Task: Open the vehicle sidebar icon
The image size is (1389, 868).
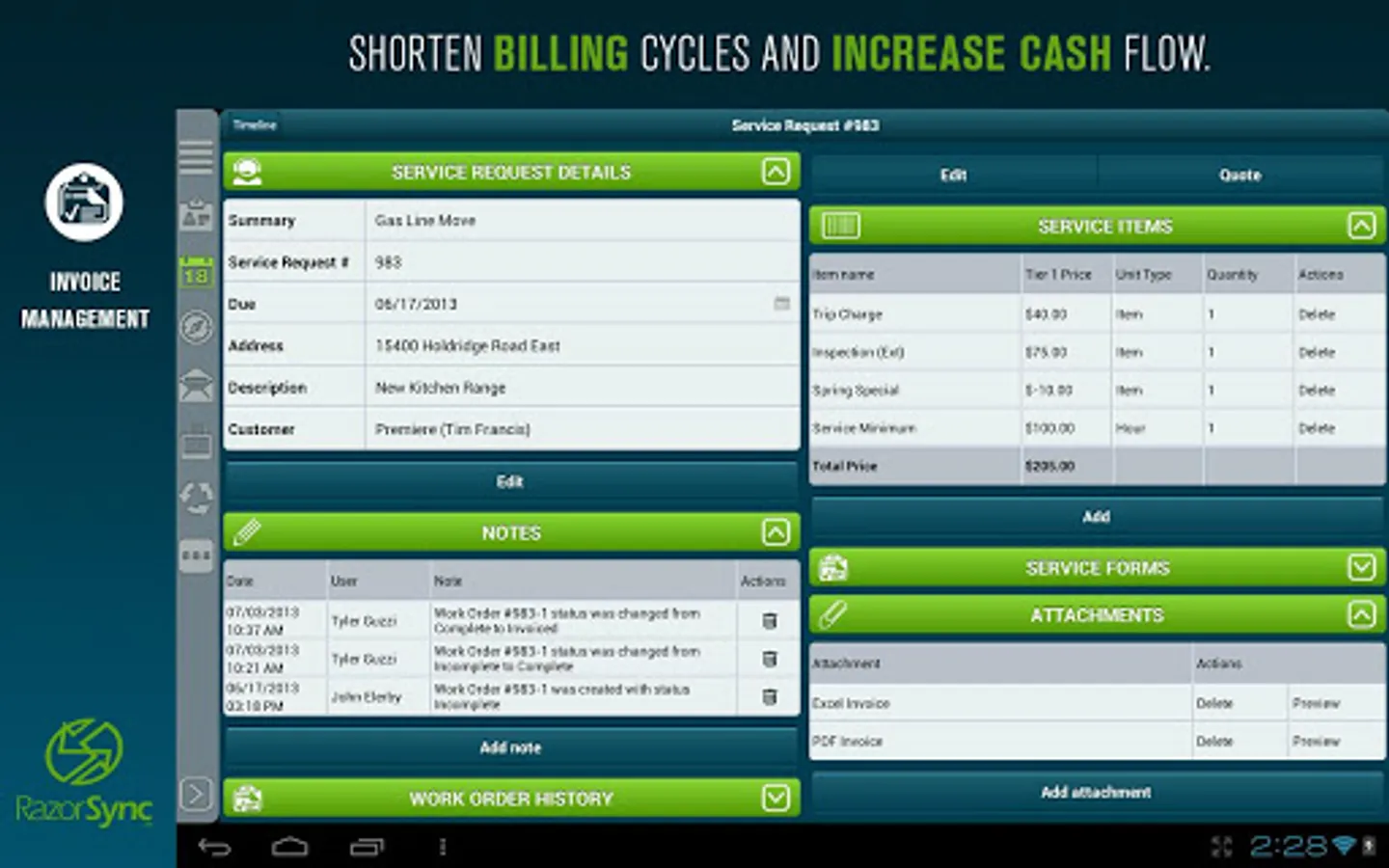Action: [196, 386]
